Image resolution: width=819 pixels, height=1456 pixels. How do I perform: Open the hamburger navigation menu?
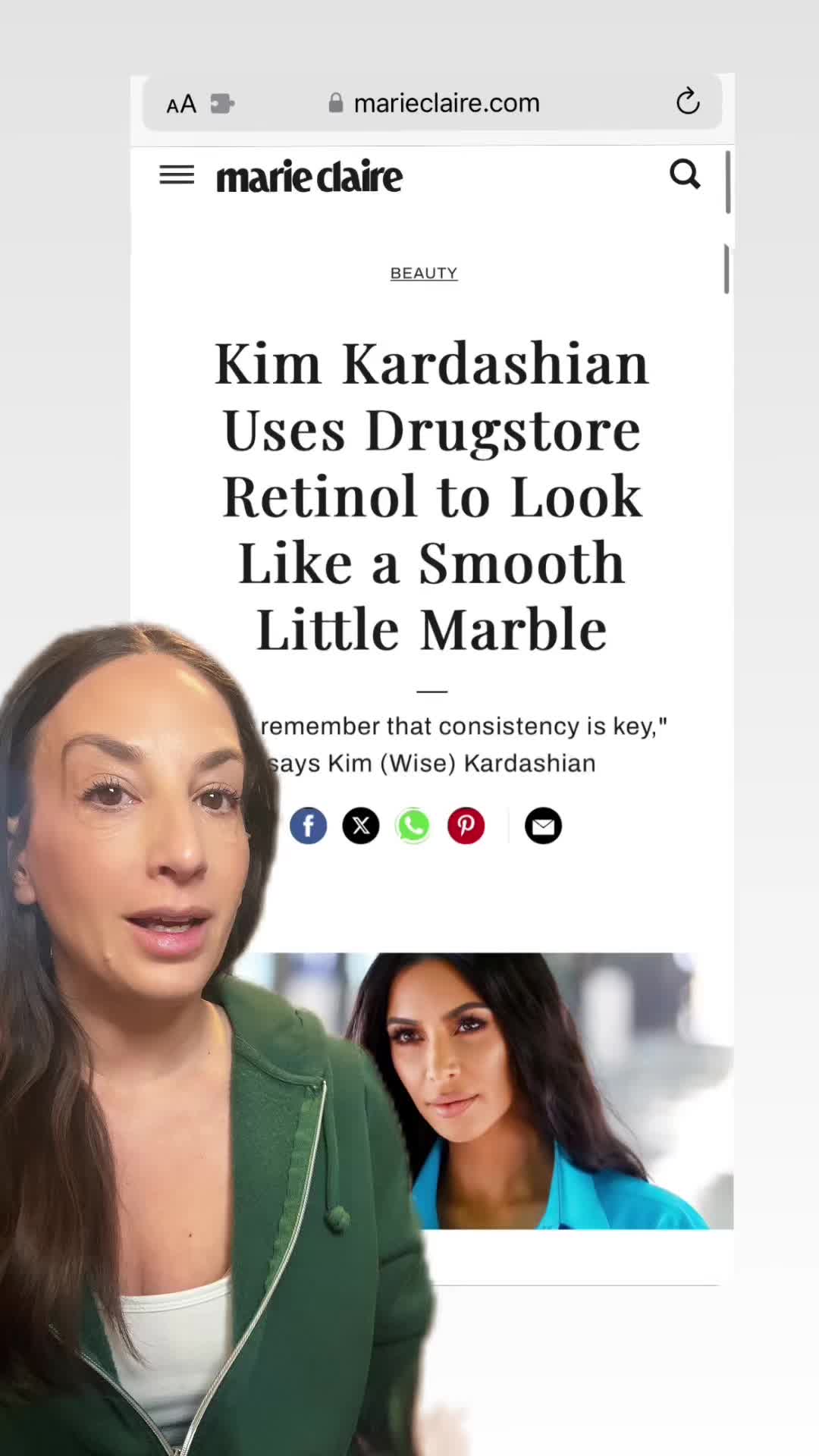177,175
